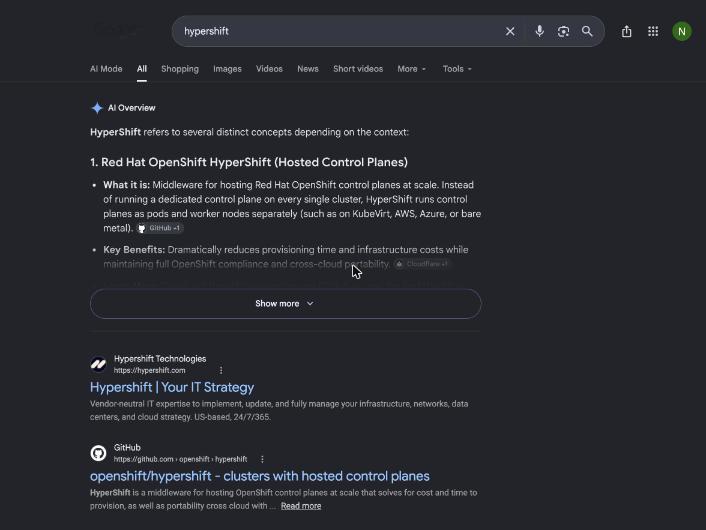The height and width of the screenshot is (530, 706).
Task: Open the Cloudflare +1 source chip
Action: [422, 264]
